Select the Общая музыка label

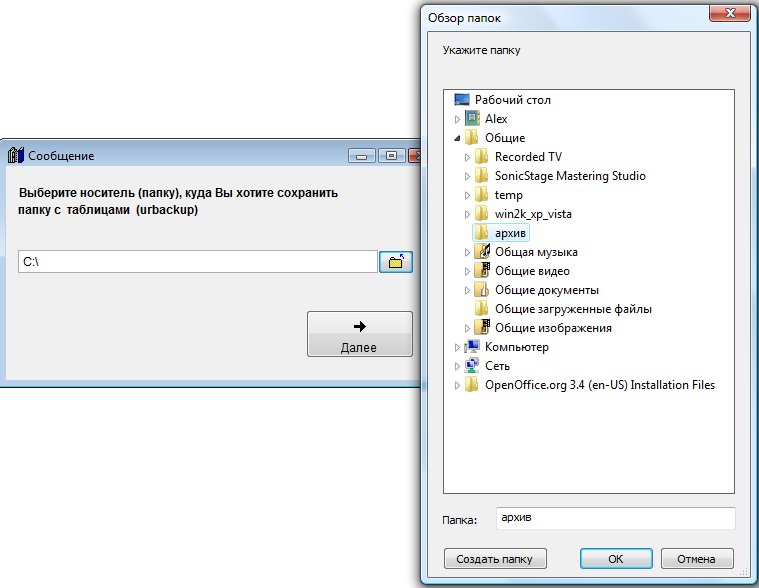536,252
